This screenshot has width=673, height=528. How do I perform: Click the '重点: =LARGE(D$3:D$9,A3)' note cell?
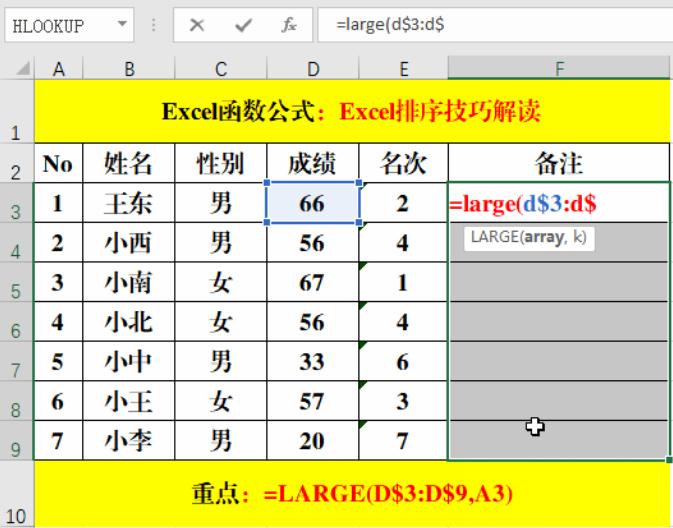[352, 494]
